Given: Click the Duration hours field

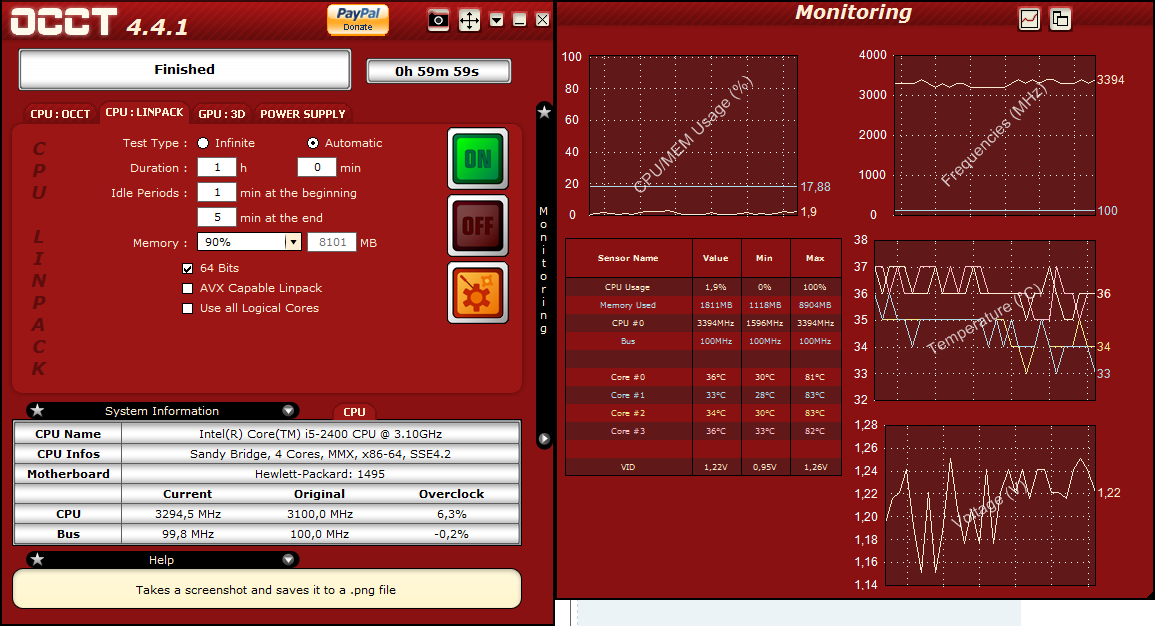Looking at the screenshot, I should [217, 167].
